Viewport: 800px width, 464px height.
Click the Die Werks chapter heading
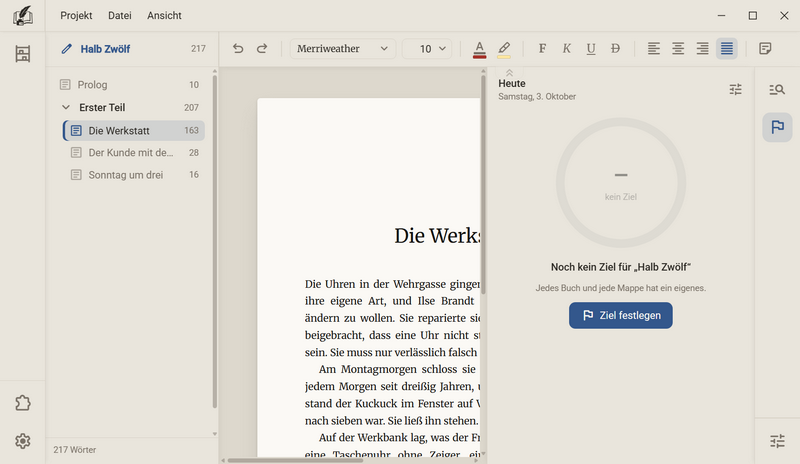[x=437, y=236]
